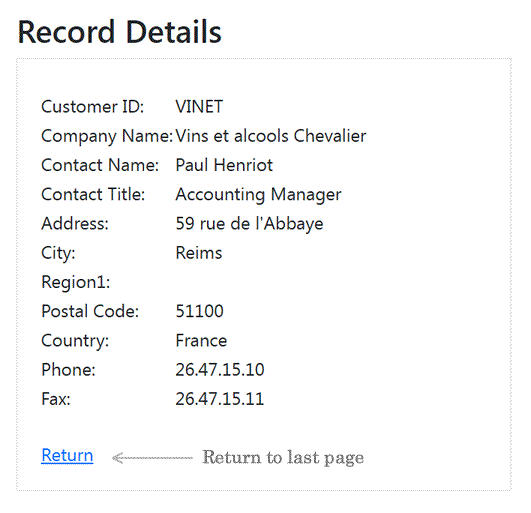Click the Return link
Screen dimensions: 531x513
pos(67,455)
